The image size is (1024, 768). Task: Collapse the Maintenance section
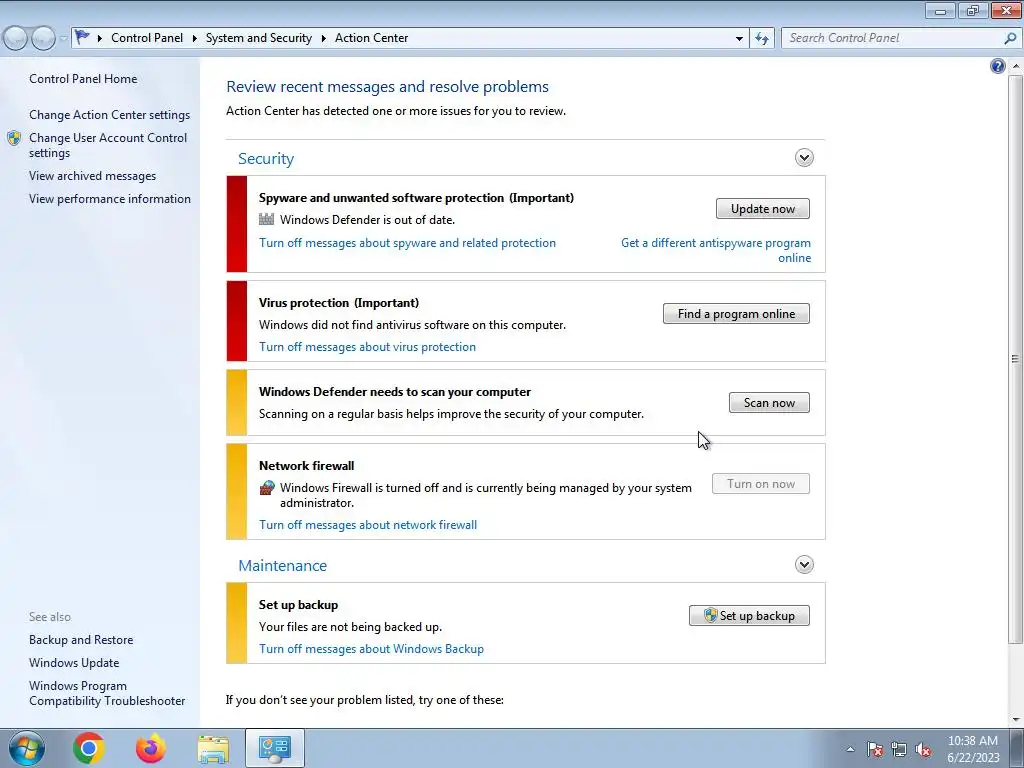tap(804, 564)
